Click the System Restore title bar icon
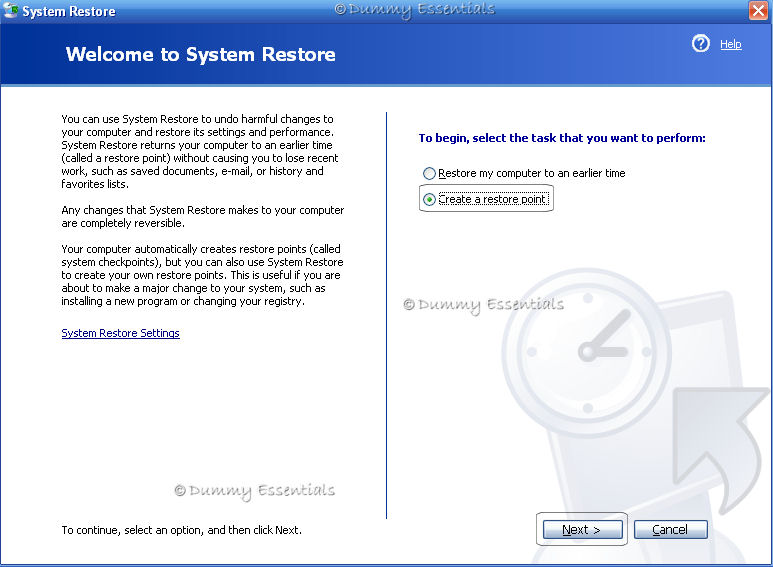Image resolution: width=773 pixels, height=567 pixels. click(10, 10)
